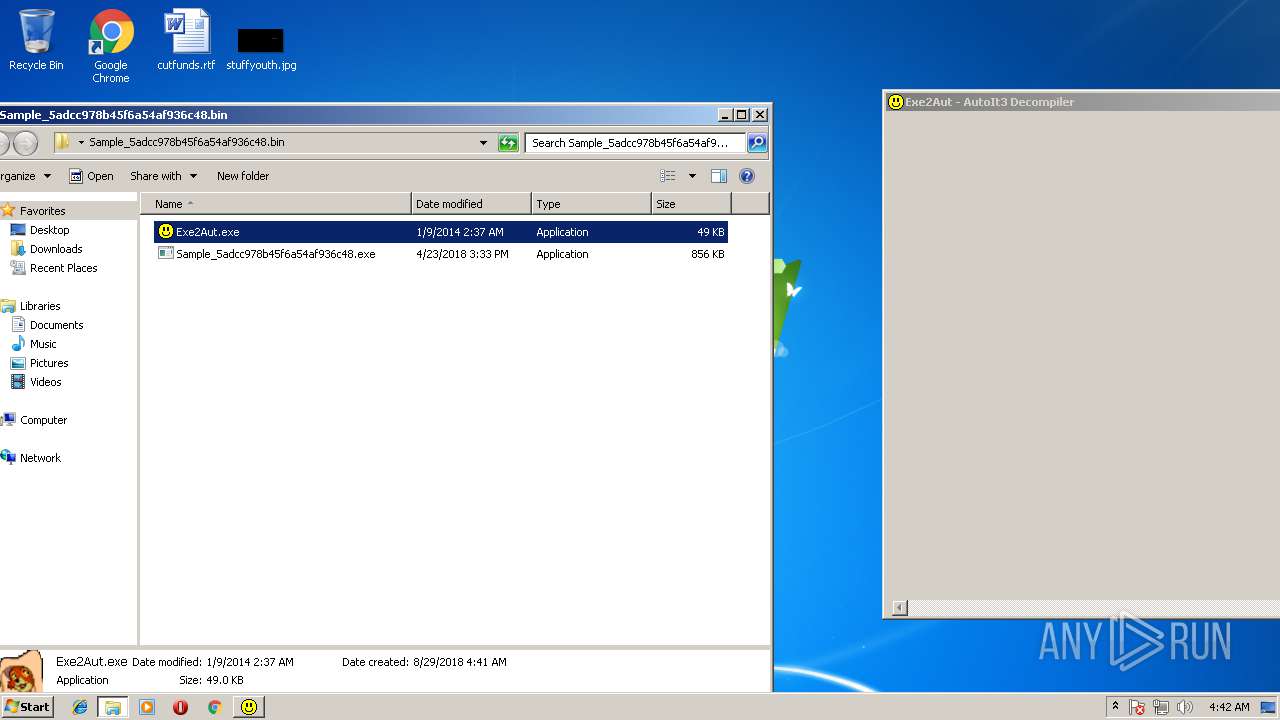Toggle the preview pane button

[x=718, y=176]
